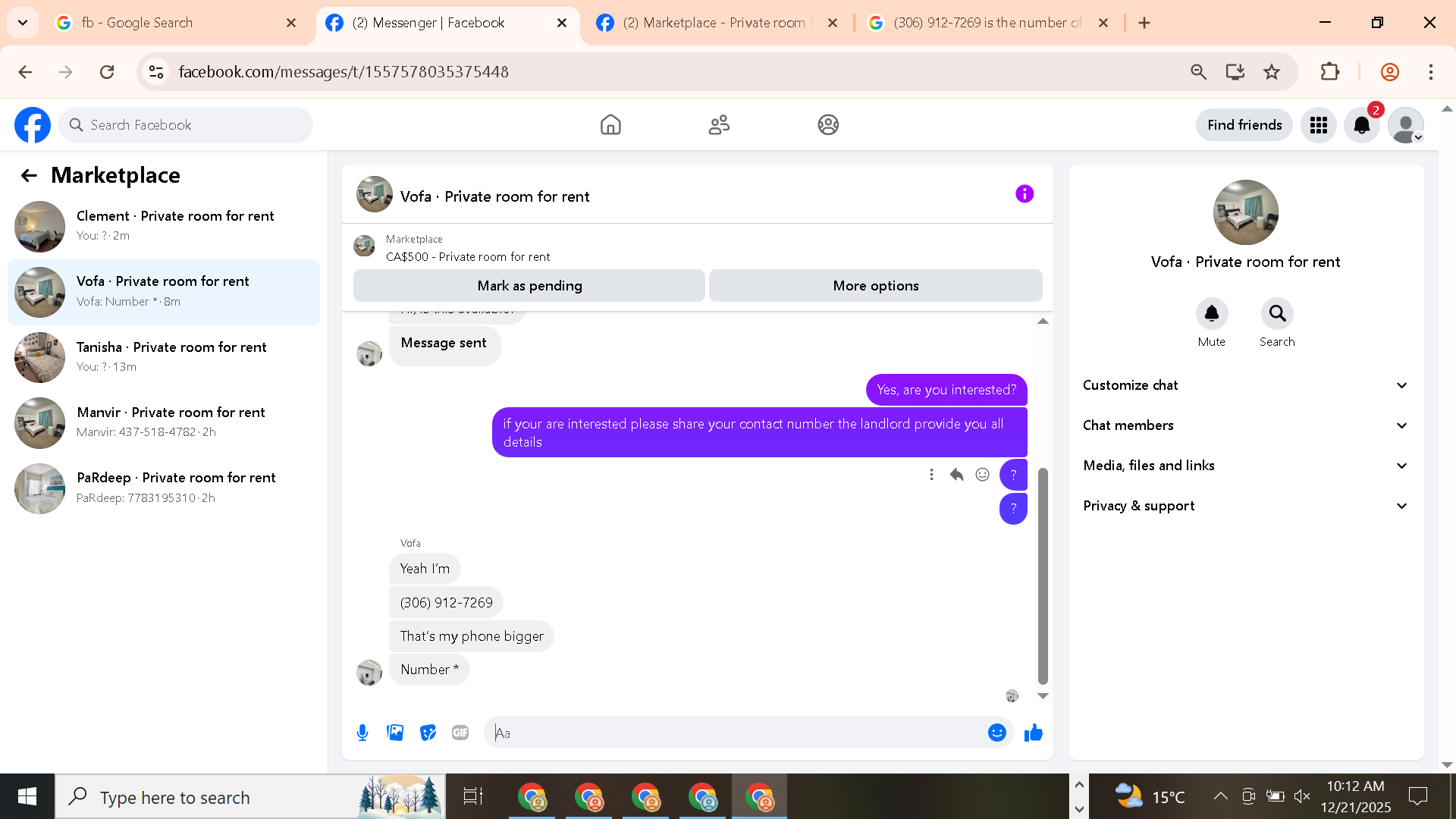Screen dimensions: 1456x819
Task: Choose a GIF
Action: [460, 733]
